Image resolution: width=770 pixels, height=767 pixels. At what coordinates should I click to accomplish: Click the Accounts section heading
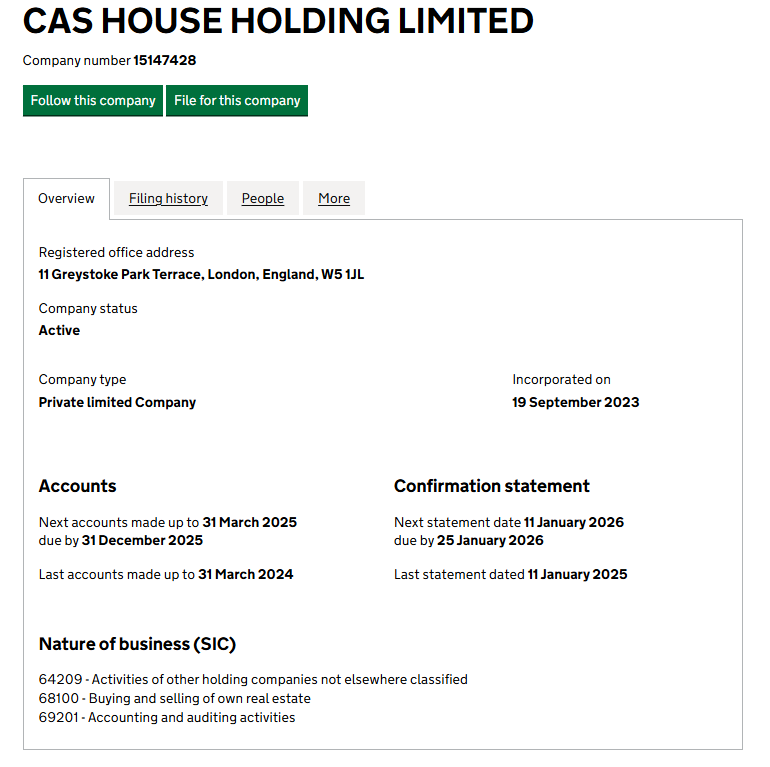(77, 486)
